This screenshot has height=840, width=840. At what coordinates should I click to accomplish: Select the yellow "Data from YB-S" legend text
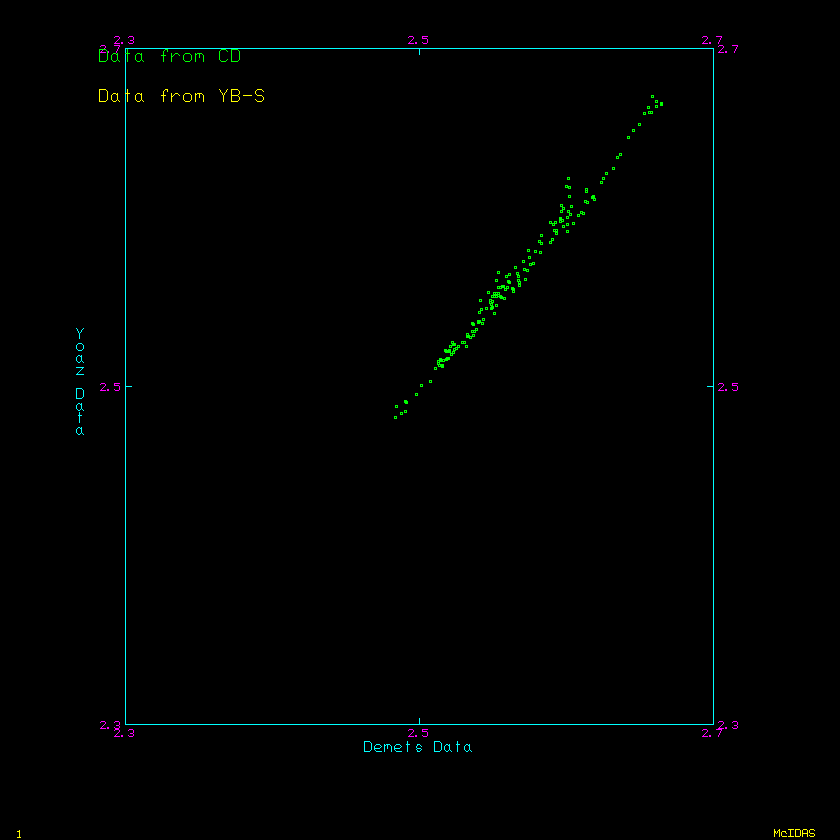point(181,97)
